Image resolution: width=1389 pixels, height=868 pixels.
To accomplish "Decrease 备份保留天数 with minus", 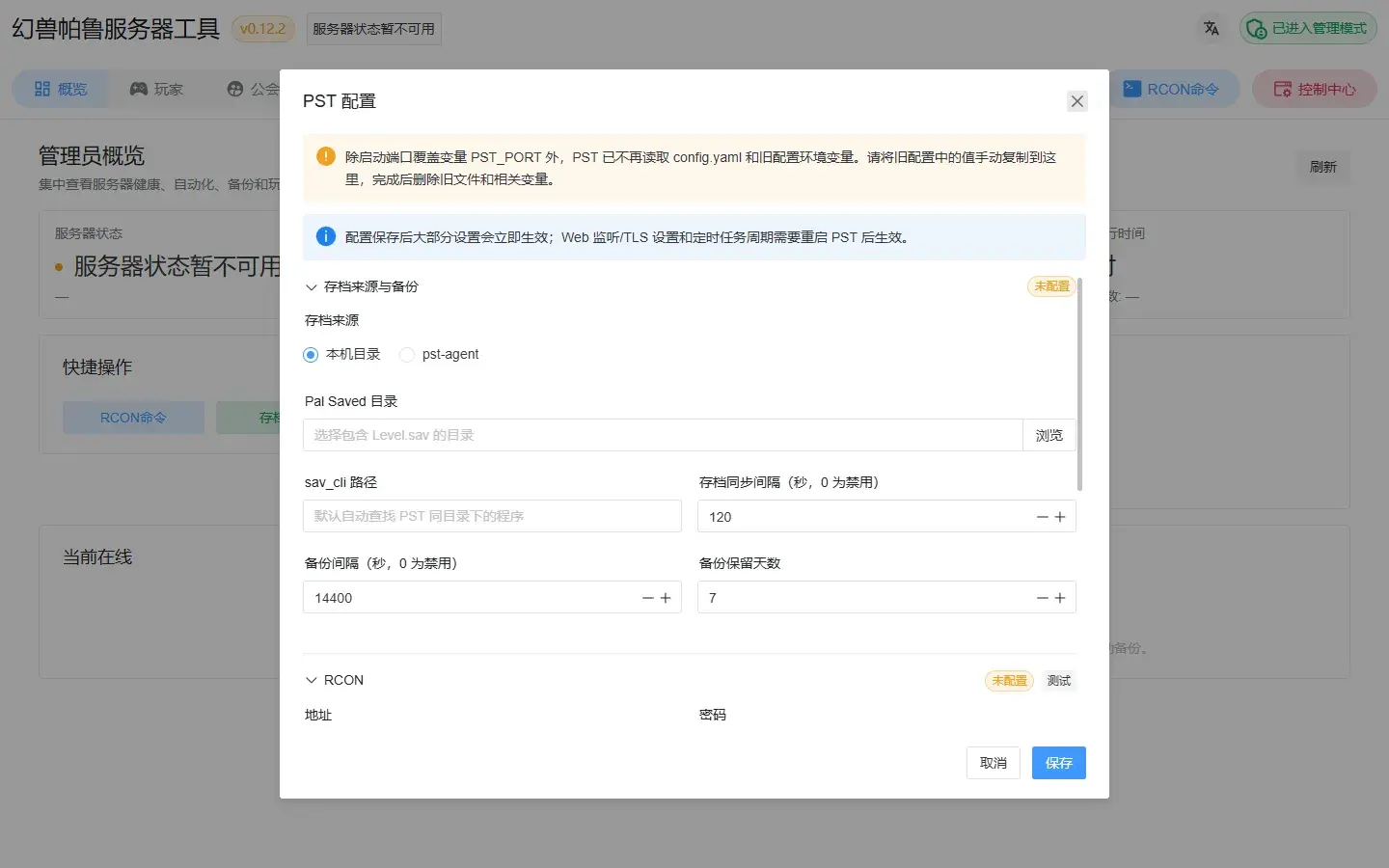I will (1042, 598).
